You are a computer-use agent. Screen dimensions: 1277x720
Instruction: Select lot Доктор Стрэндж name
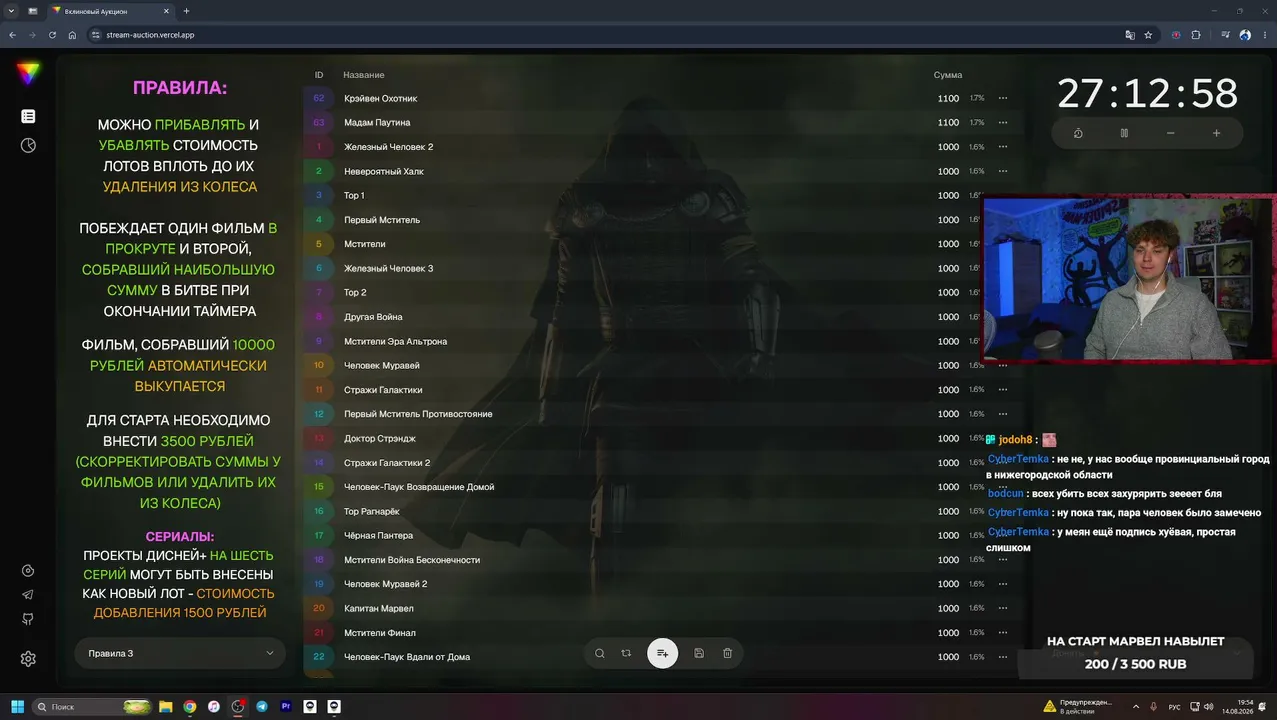click(x=380, y=439)
